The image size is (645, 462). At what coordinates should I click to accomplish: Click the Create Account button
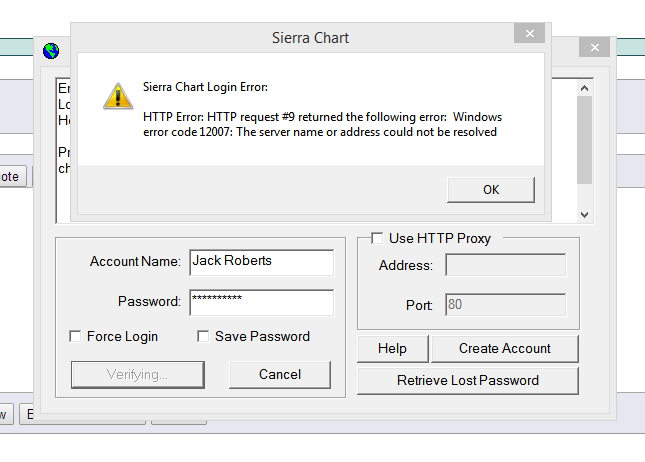[504, 348]
